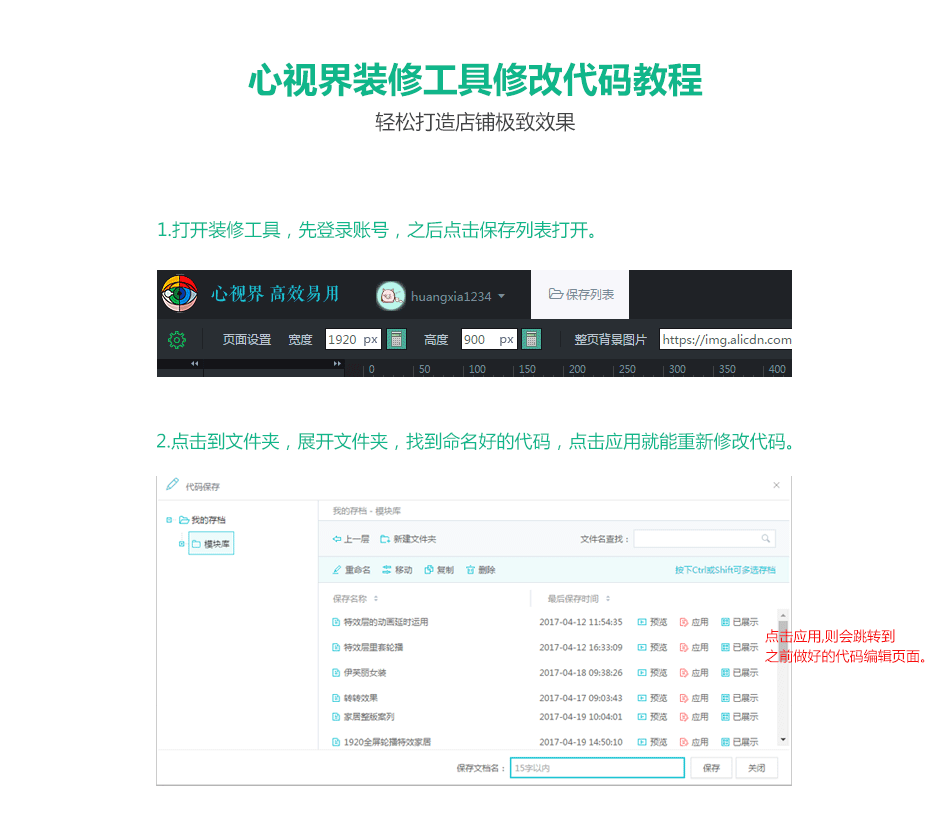Expand the 模块库 tree node toggle

(181, 544)
